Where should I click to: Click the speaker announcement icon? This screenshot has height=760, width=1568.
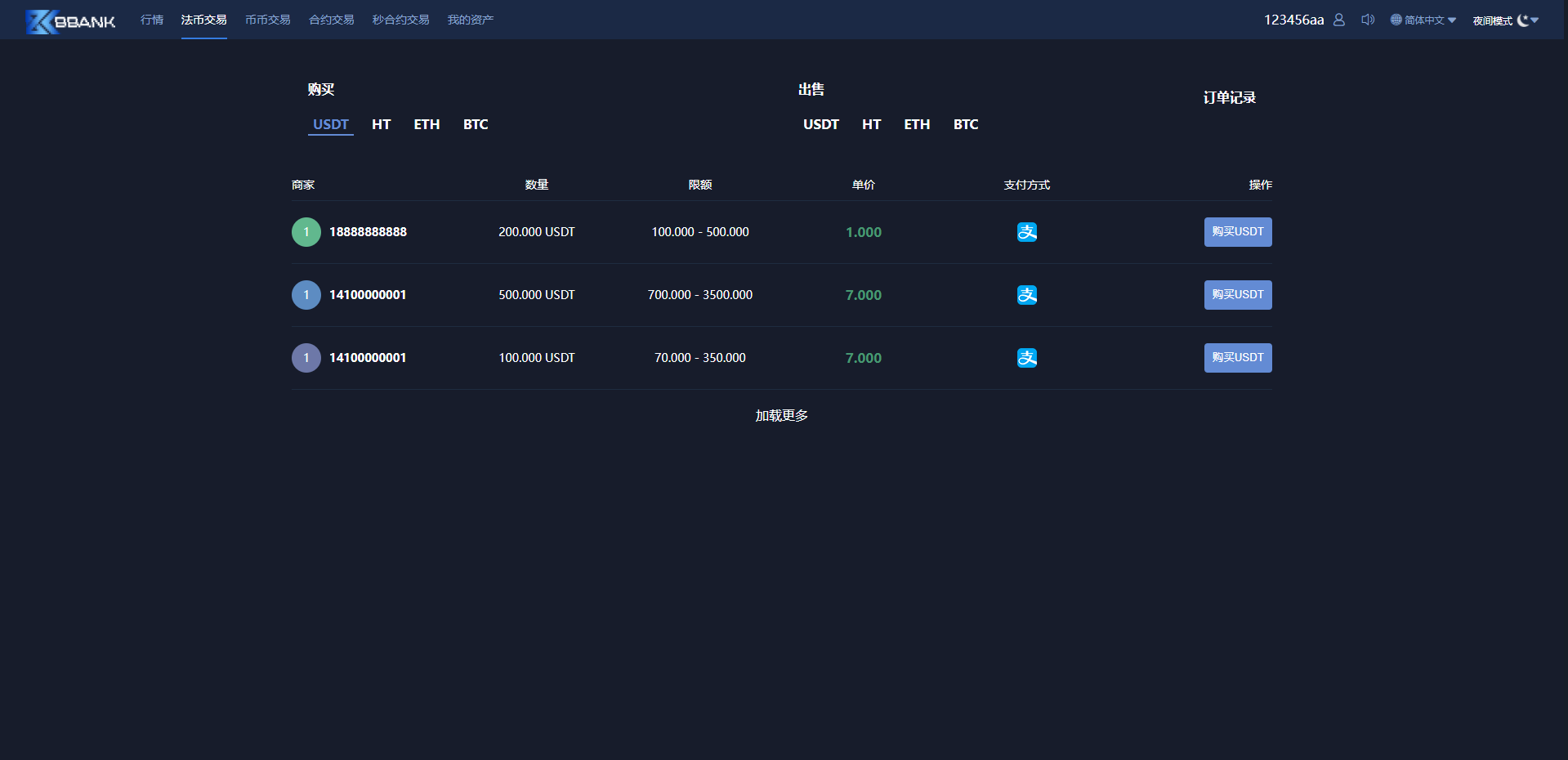1367,20
